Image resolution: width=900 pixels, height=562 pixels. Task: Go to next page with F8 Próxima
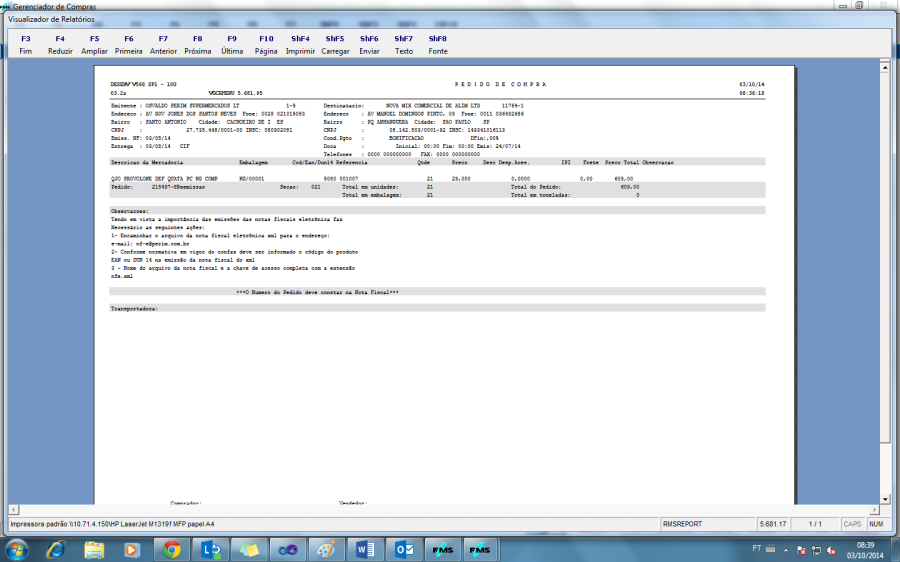point(197,45)
